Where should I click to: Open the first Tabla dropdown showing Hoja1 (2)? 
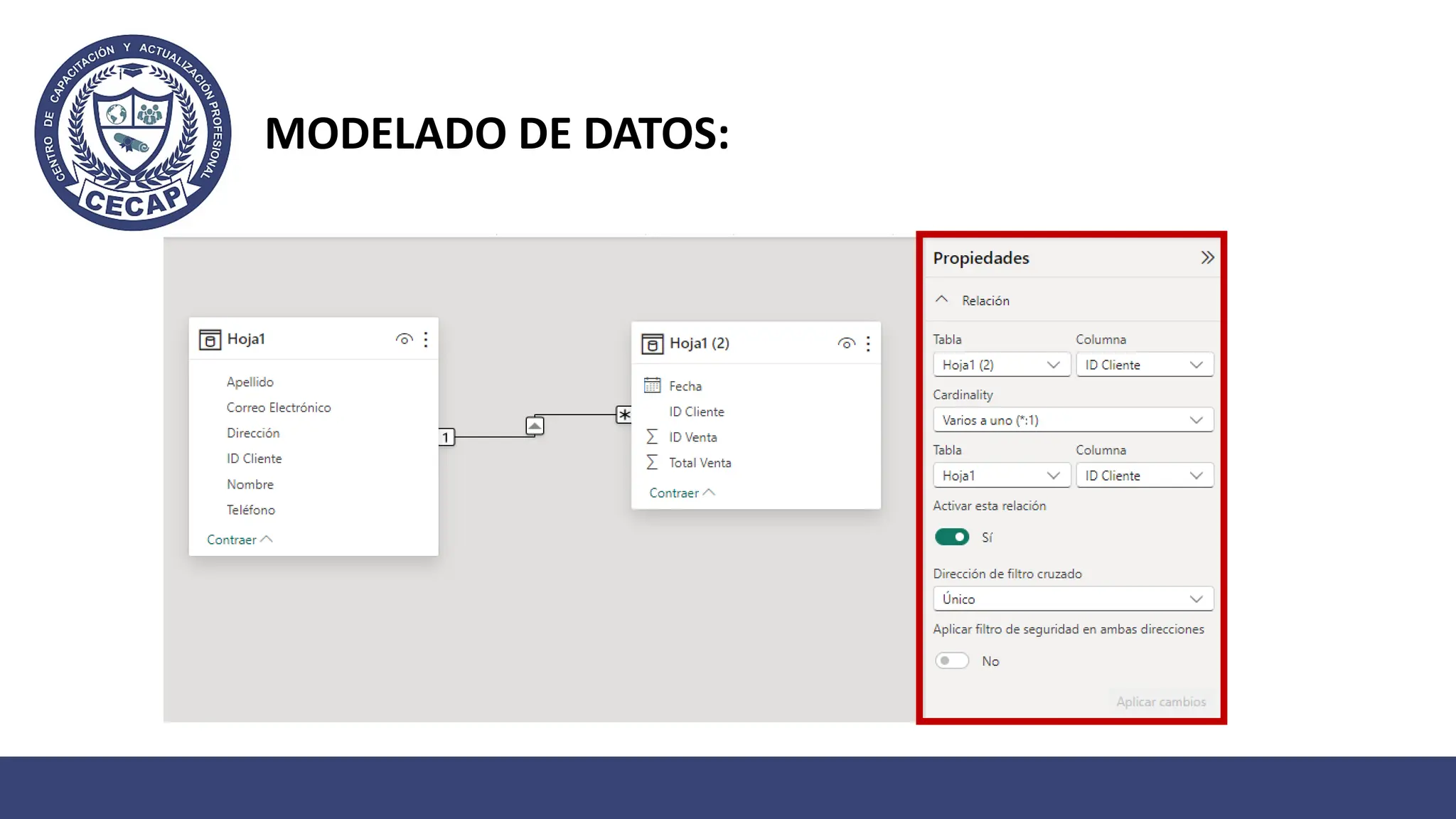click(x=1001, y=365)
